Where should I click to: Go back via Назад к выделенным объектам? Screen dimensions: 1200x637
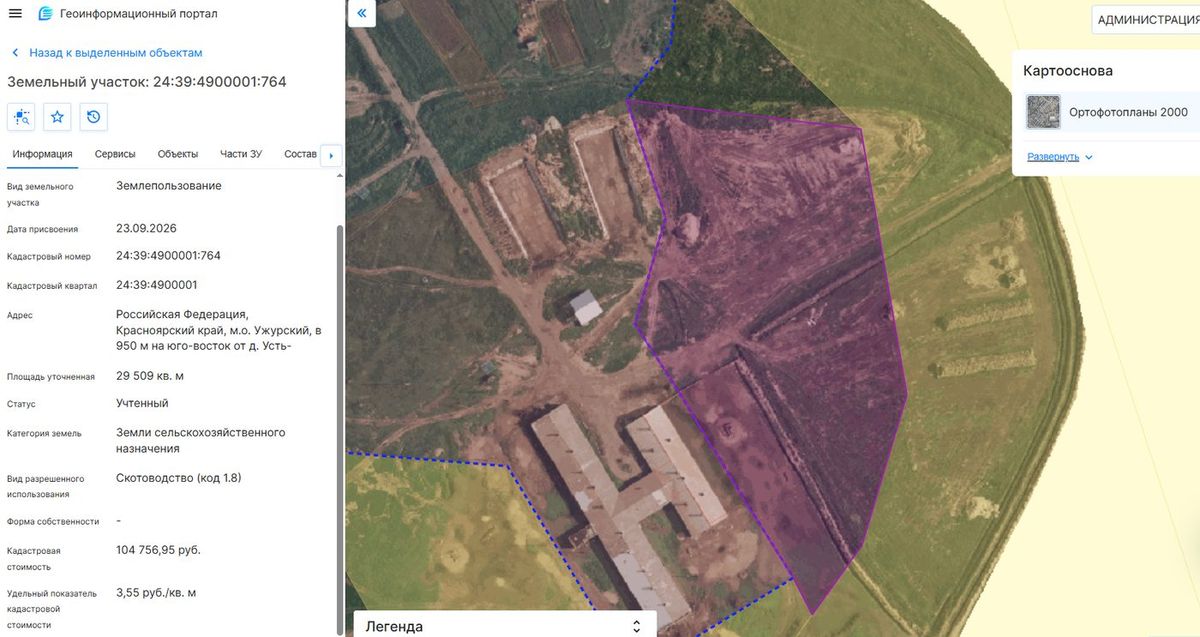[x=116, y=53]
